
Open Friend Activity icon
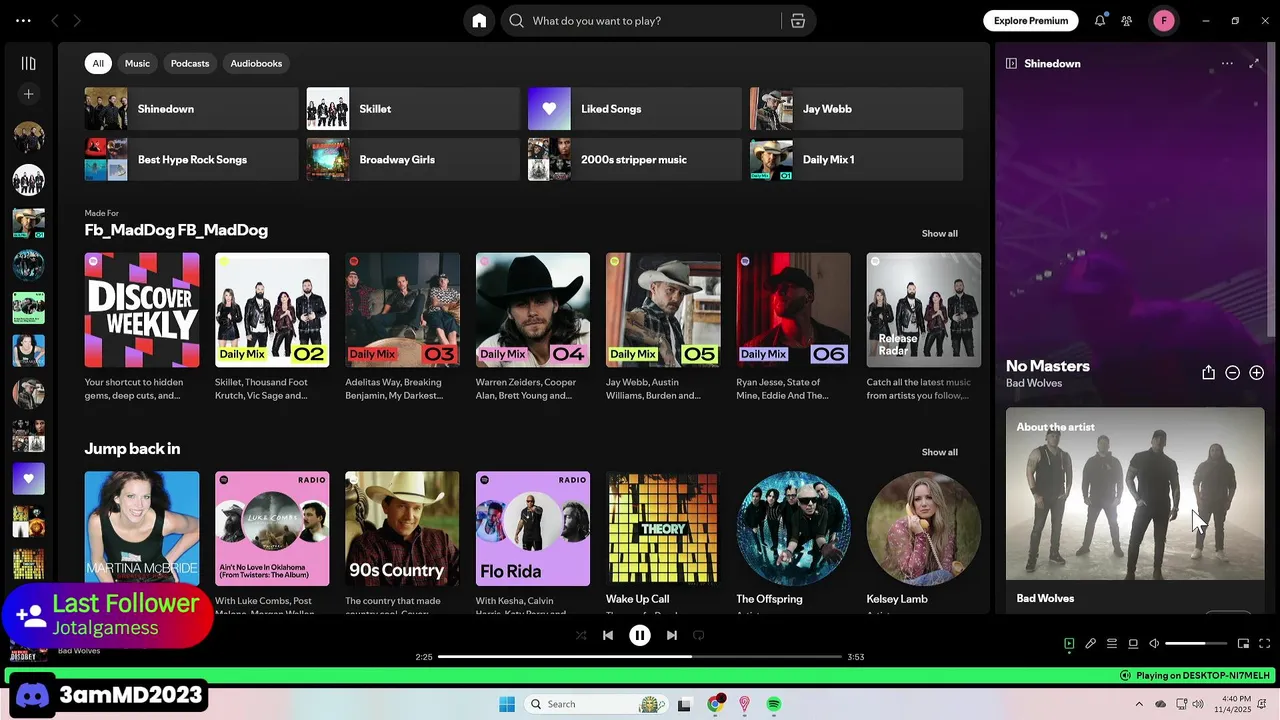(1127, 21)
